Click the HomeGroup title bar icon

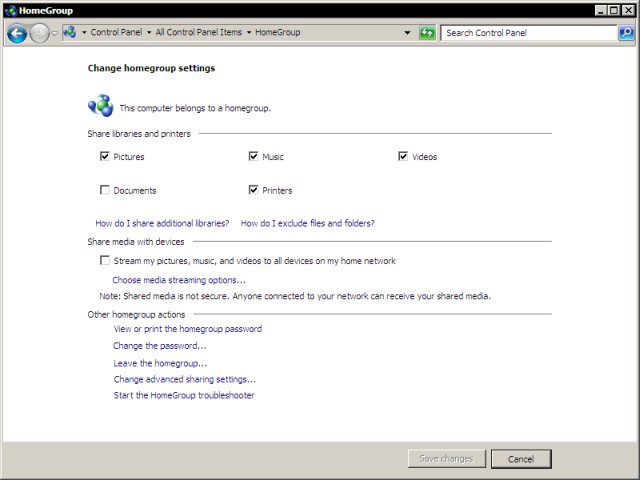(9, 10)
